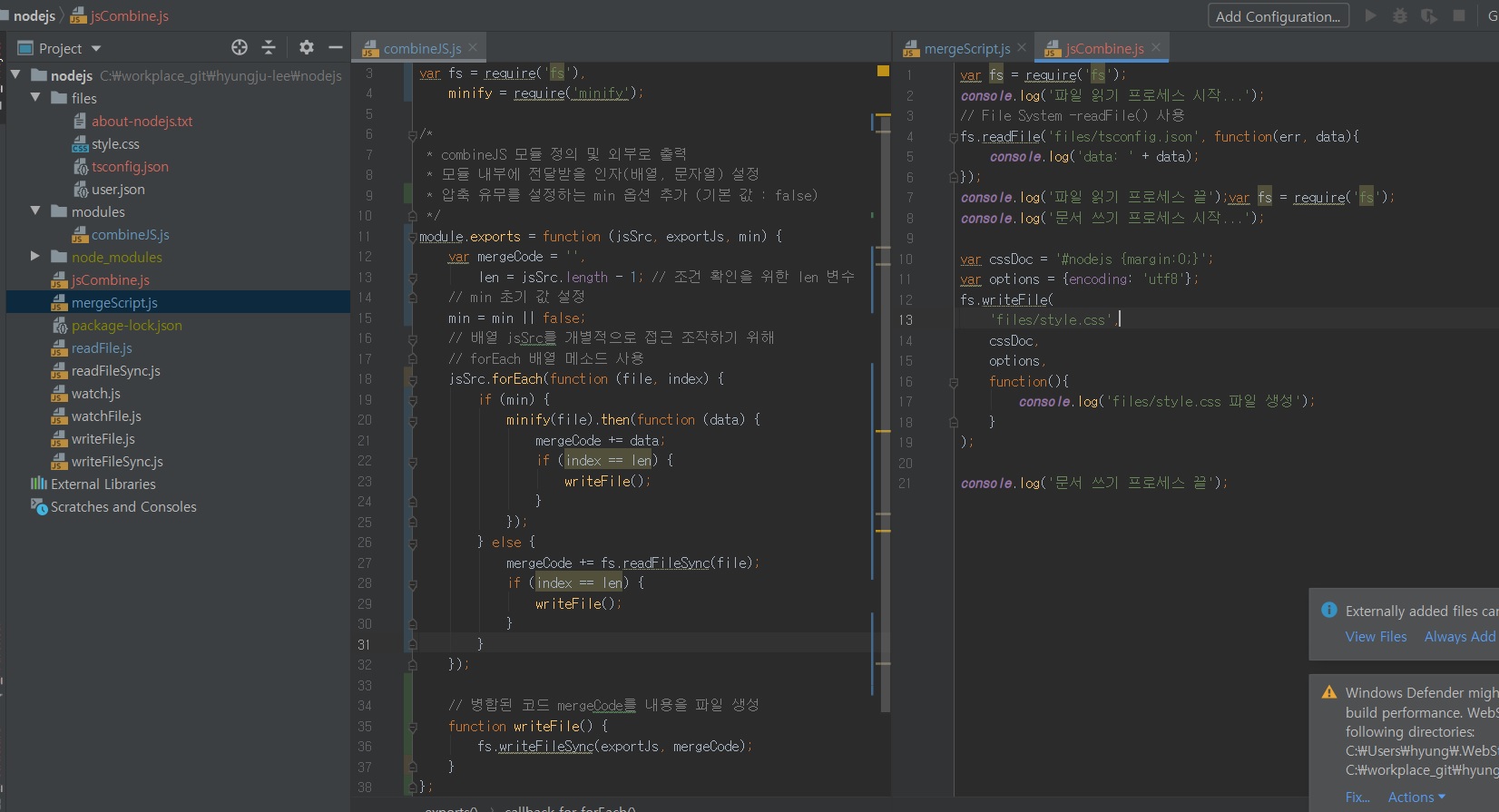Select the jsCombine.js tab in right editor

click(x=1103, y=48)
